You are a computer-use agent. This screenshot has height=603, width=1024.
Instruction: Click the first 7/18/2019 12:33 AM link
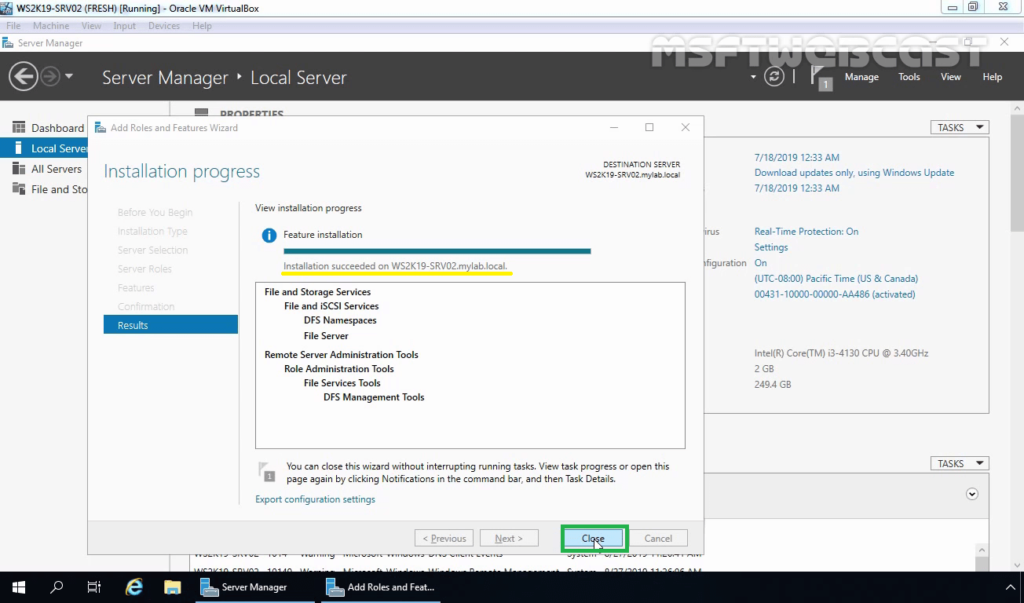point(797,157)
